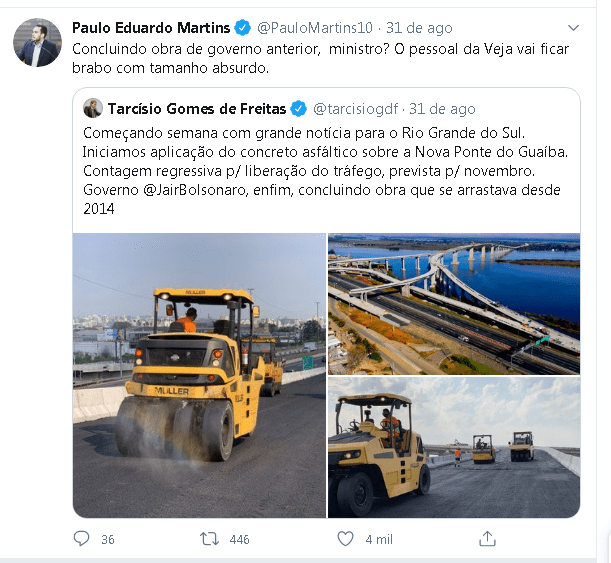Open large yellow Muller roller photo
Screen dimensions: 611x563
point(200,375)
